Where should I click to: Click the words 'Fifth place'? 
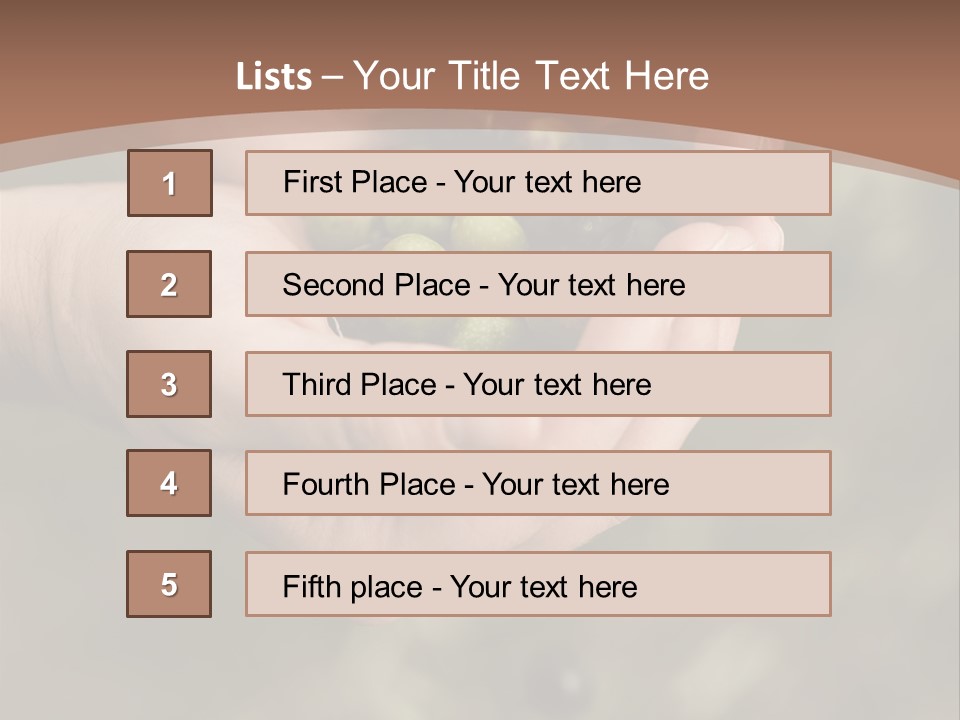[x=353, y=586]
